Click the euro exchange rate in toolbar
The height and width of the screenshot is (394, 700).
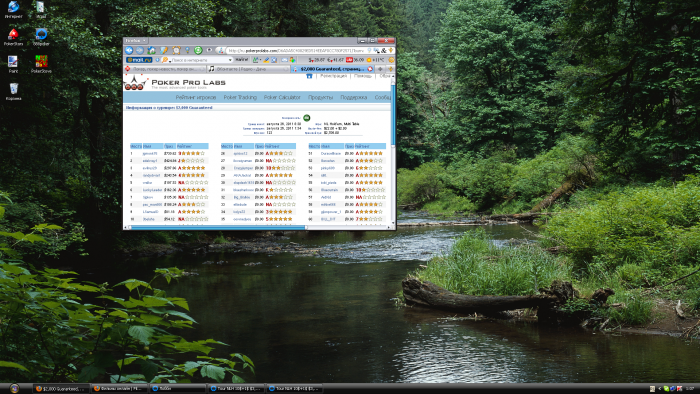click(335, 60)
